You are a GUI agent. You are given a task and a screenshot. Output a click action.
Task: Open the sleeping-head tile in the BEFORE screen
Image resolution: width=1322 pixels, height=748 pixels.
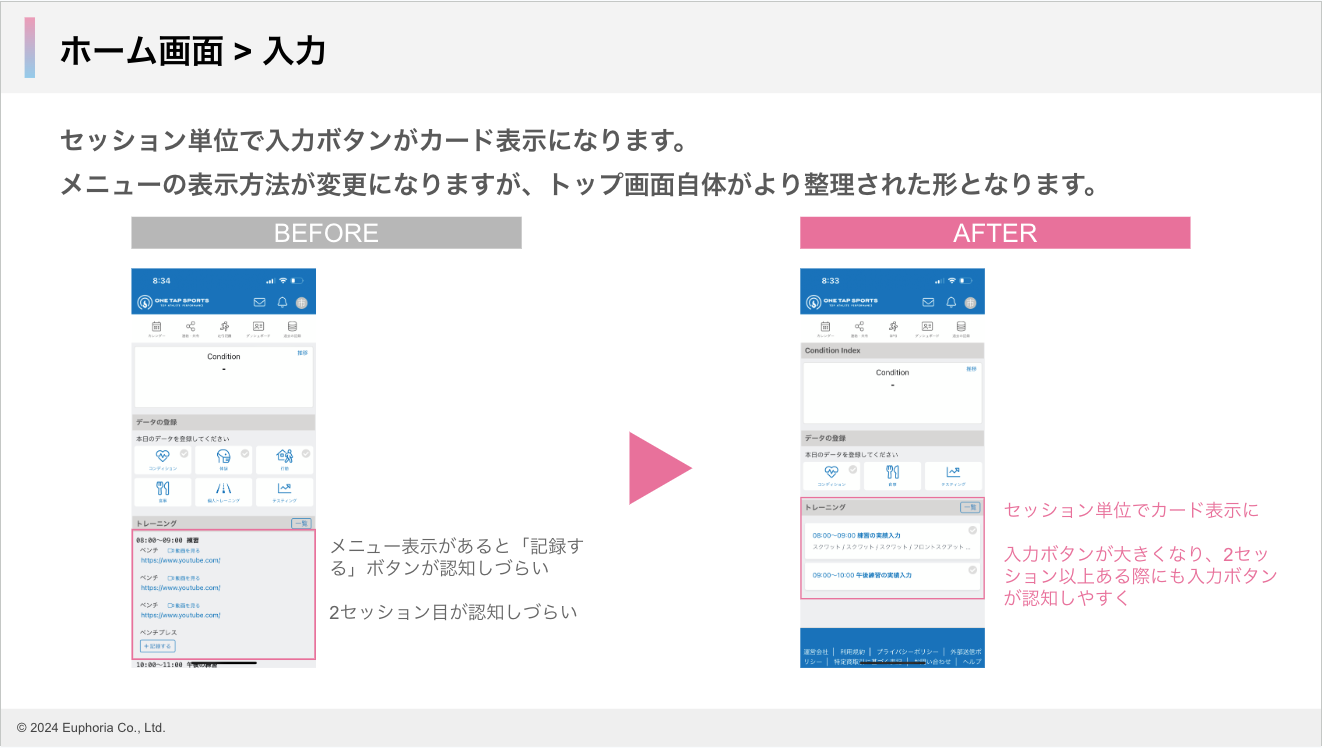pos(224,460)
